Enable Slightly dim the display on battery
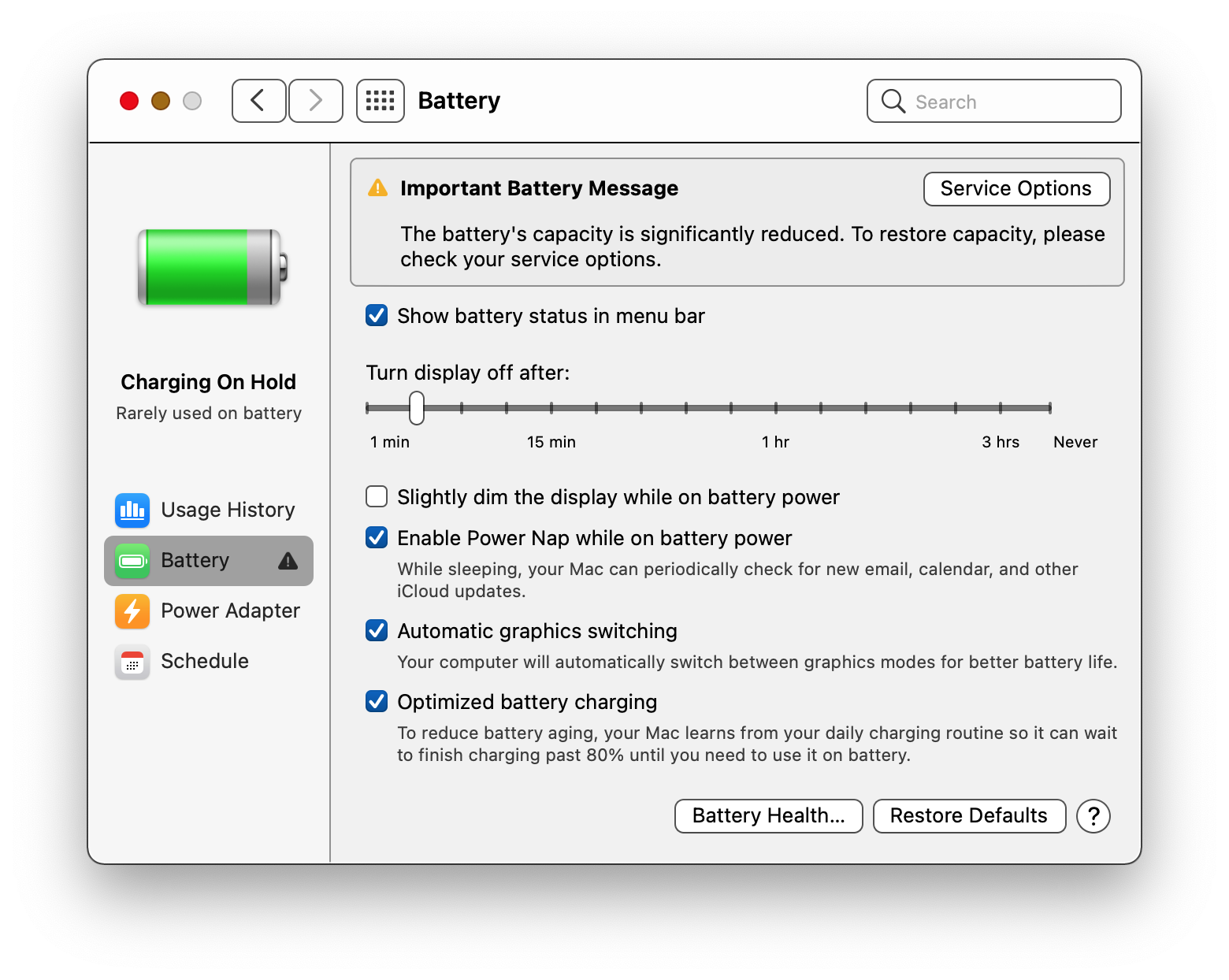Viewport: 1229px width, 980px height. click(x=377, y=496)
